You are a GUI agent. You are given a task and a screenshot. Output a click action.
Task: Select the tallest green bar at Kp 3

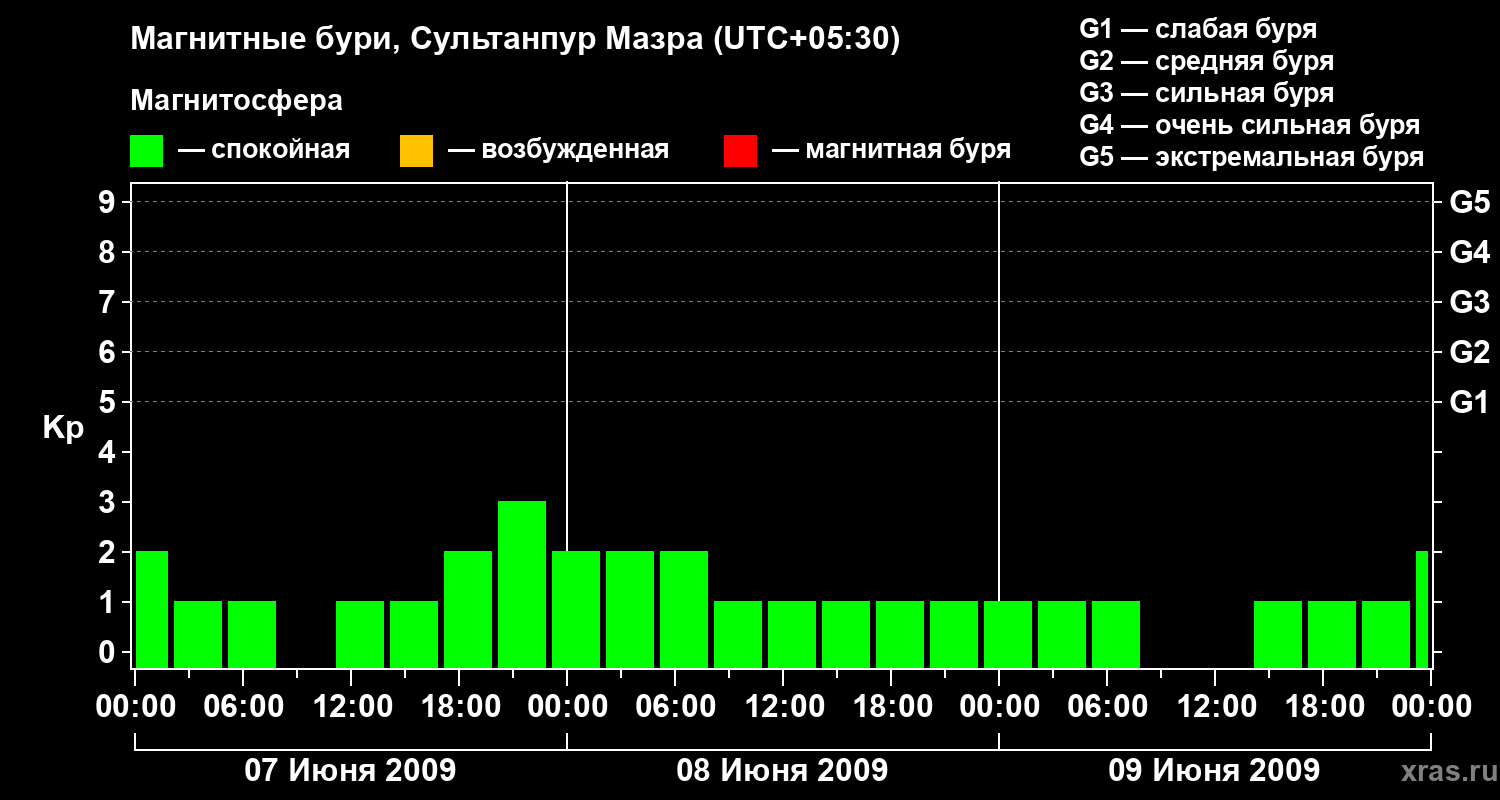pyautogui.click(x=522, y=584)
